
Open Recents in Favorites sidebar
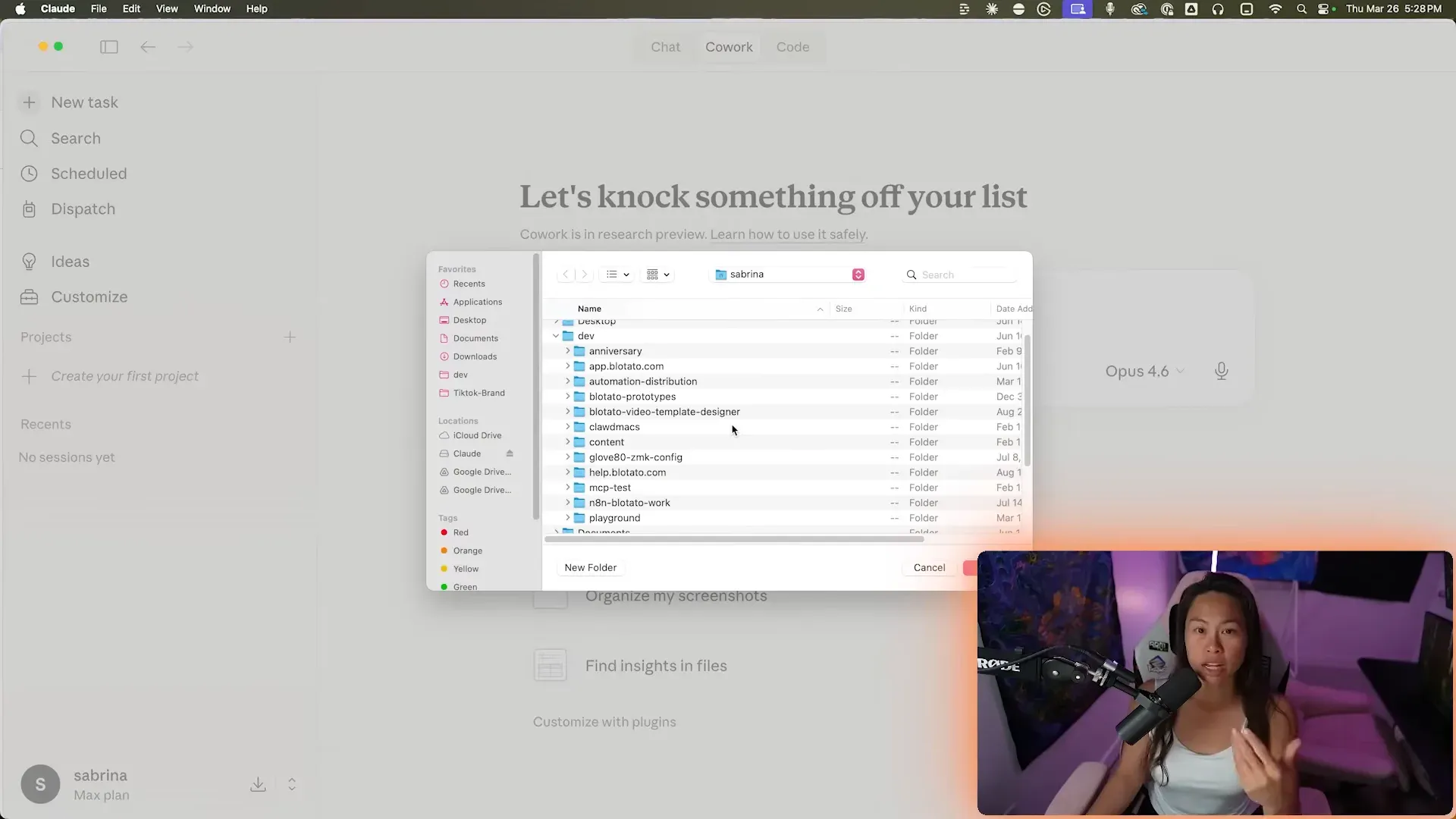coord(469,284)
